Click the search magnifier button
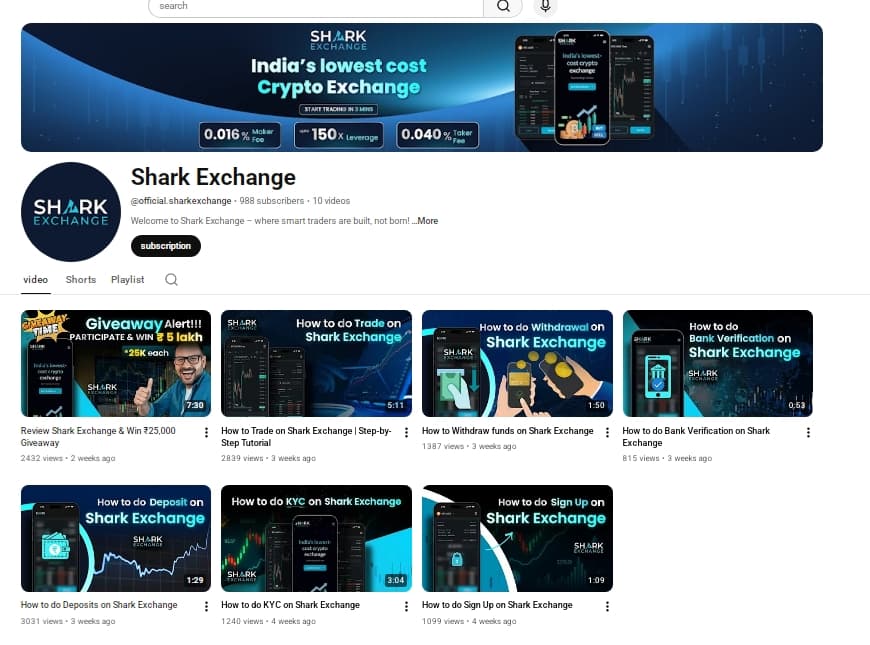The width and height of the screenshot is (870, 645). tap(503, 7)
